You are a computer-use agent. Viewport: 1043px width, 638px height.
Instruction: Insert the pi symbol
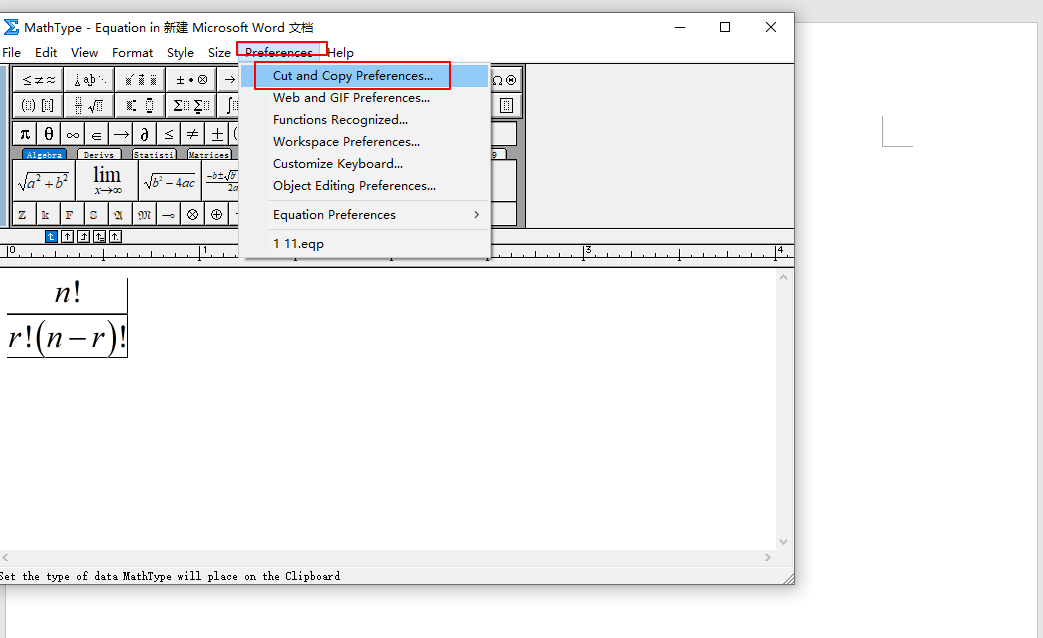click(23, 133)
